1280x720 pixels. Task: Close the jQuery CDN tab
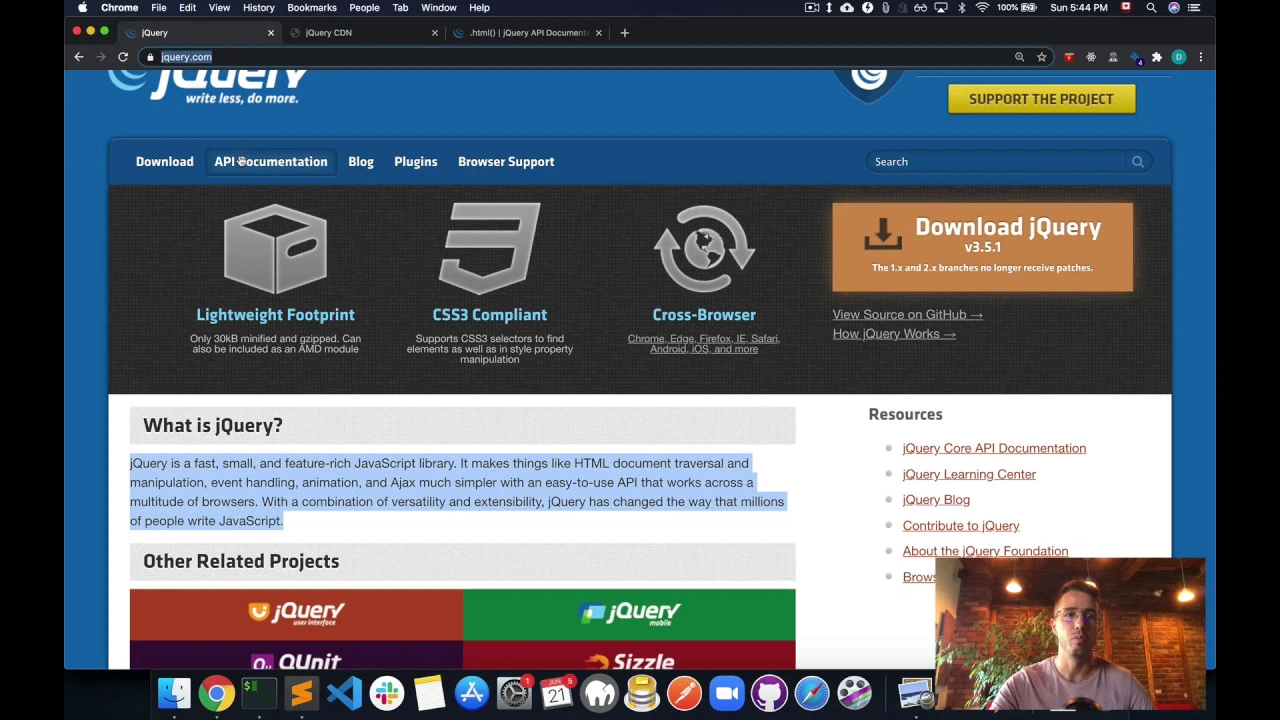click(x=434, y=33)
